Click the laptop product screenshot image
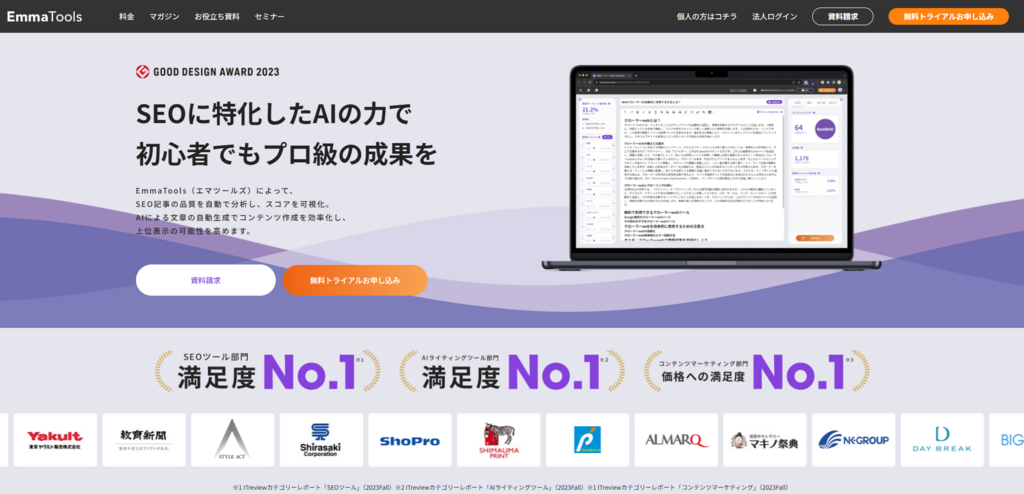The height and width of the screenshot is (494, 1024). pyautogui.click(x=711, y=167)
